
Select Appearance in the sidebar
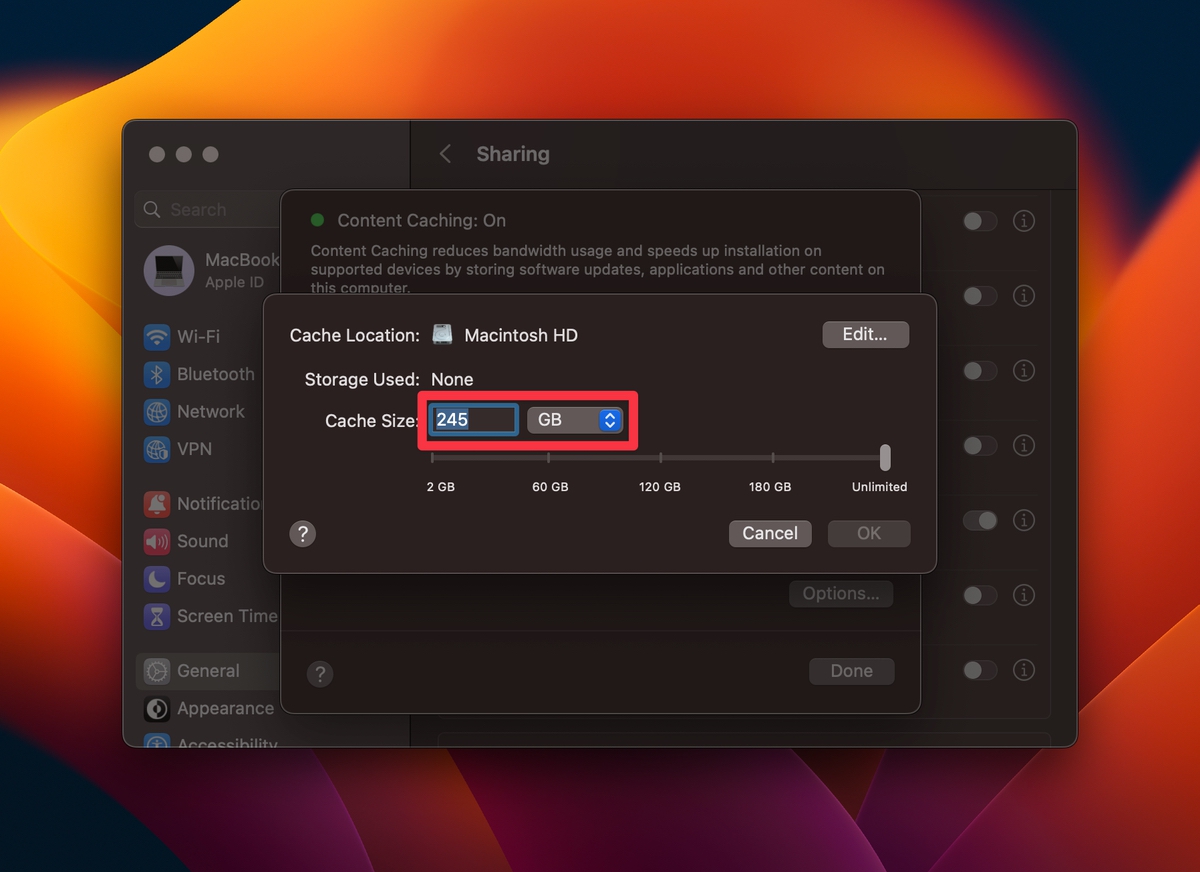[x=157, y=709]
